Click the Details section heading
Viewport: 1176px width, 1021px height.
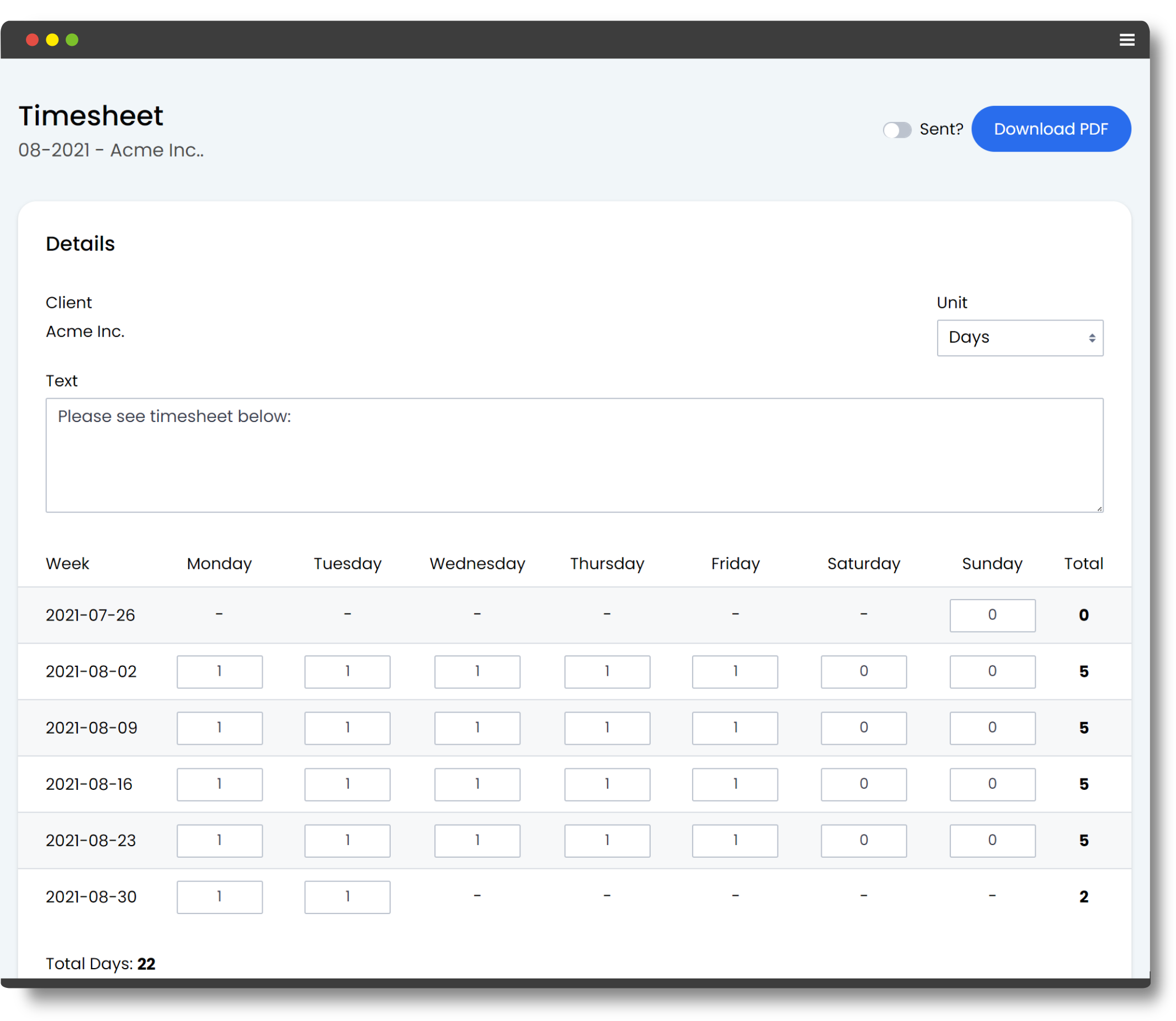pyautogui.click(x=81, y=244)
